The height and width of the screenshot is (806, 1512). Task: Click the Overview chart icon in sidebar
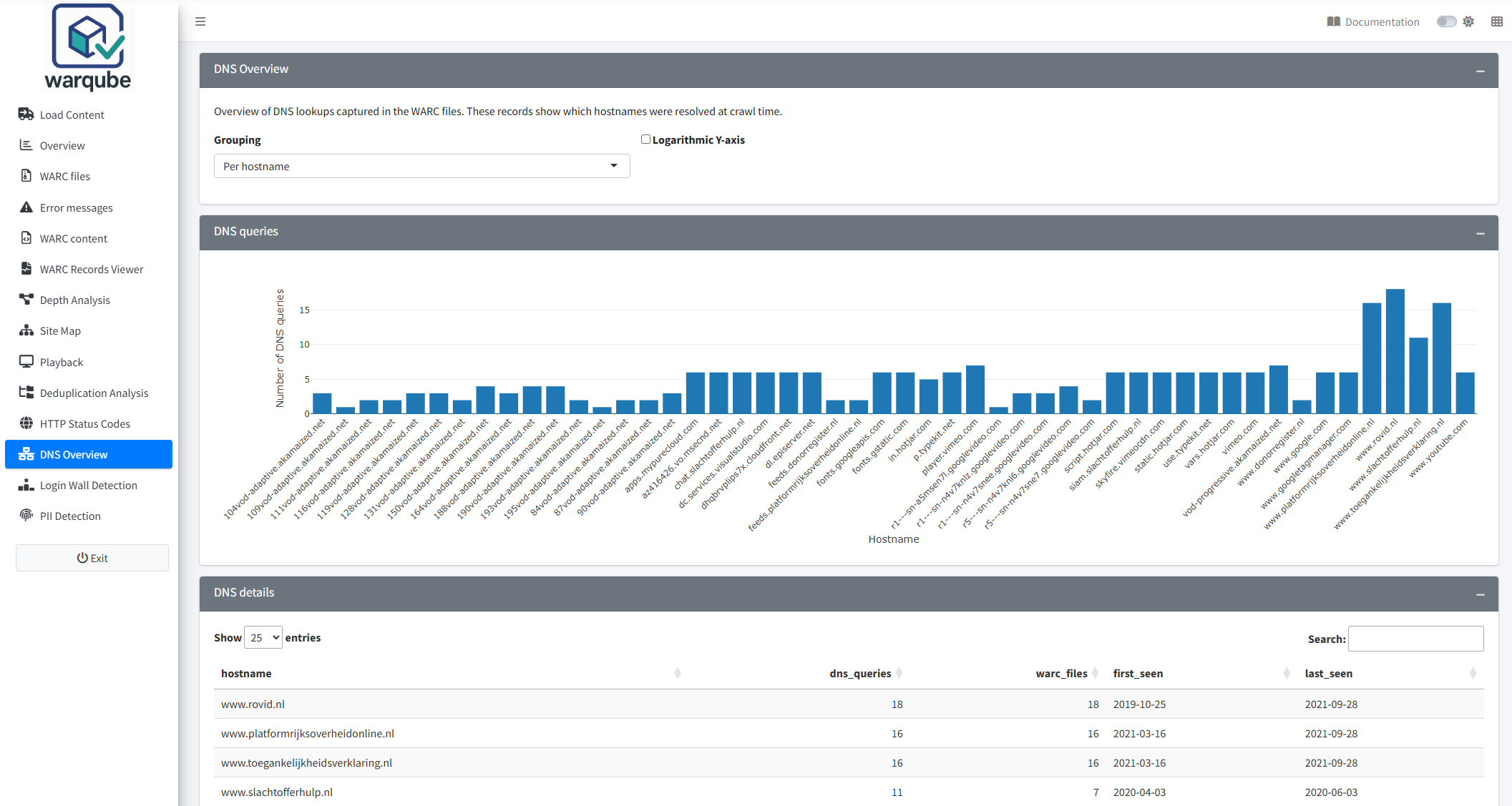click(x=26, y=145)
